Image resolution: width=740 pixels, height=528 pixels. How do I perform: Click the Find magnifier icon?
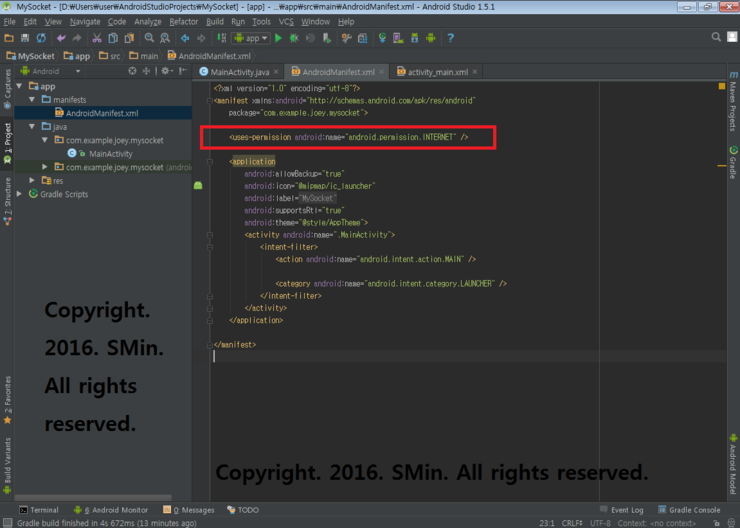pyautogui.click(x=149, y=38)
